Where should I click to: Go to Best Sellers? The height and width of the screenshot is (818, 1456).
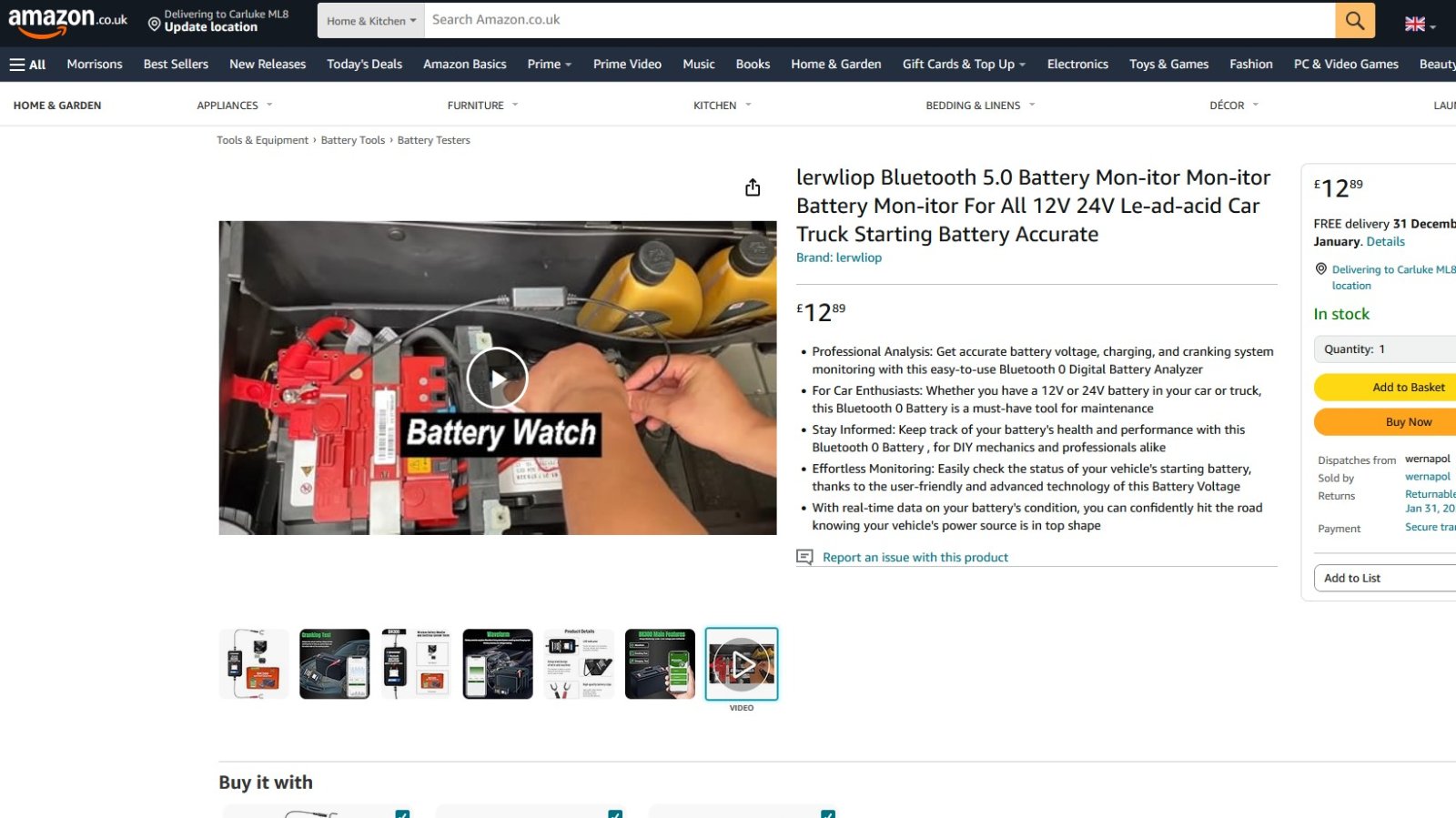pos(176,65)
